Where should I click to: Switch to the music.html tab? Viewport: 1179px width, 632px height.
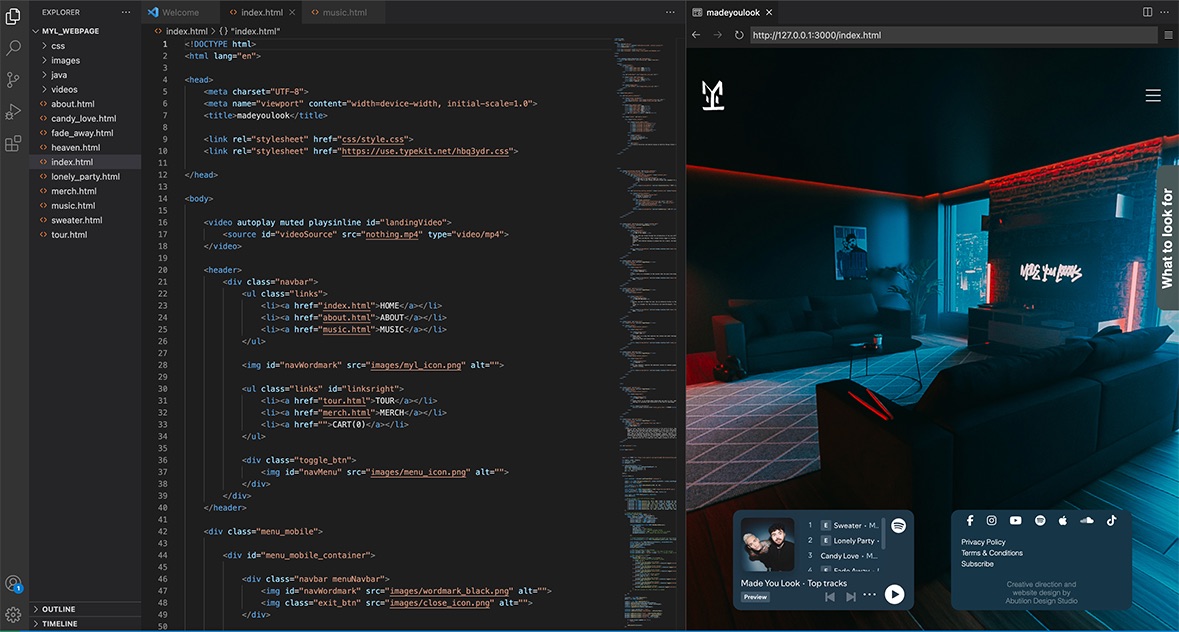(x=338, y=13)
